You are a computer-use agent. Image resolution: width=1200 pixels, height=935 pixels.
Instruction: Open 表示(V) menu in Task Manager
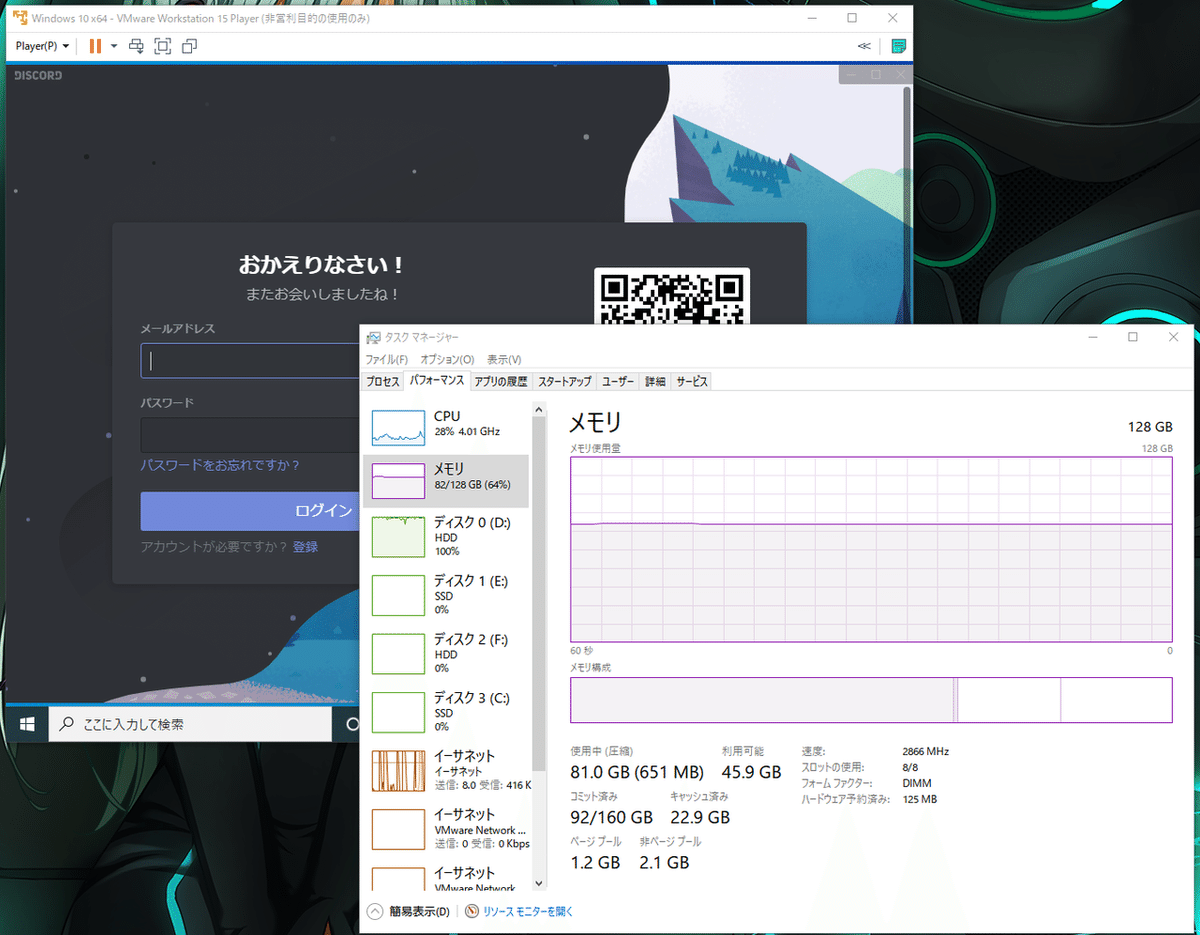(504, 359)
